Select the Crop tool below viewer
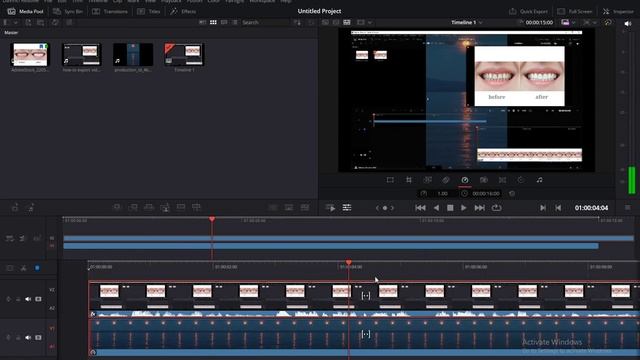Viewport: 640px width, 360px height. pyautogui.click(x=409, y=180)
